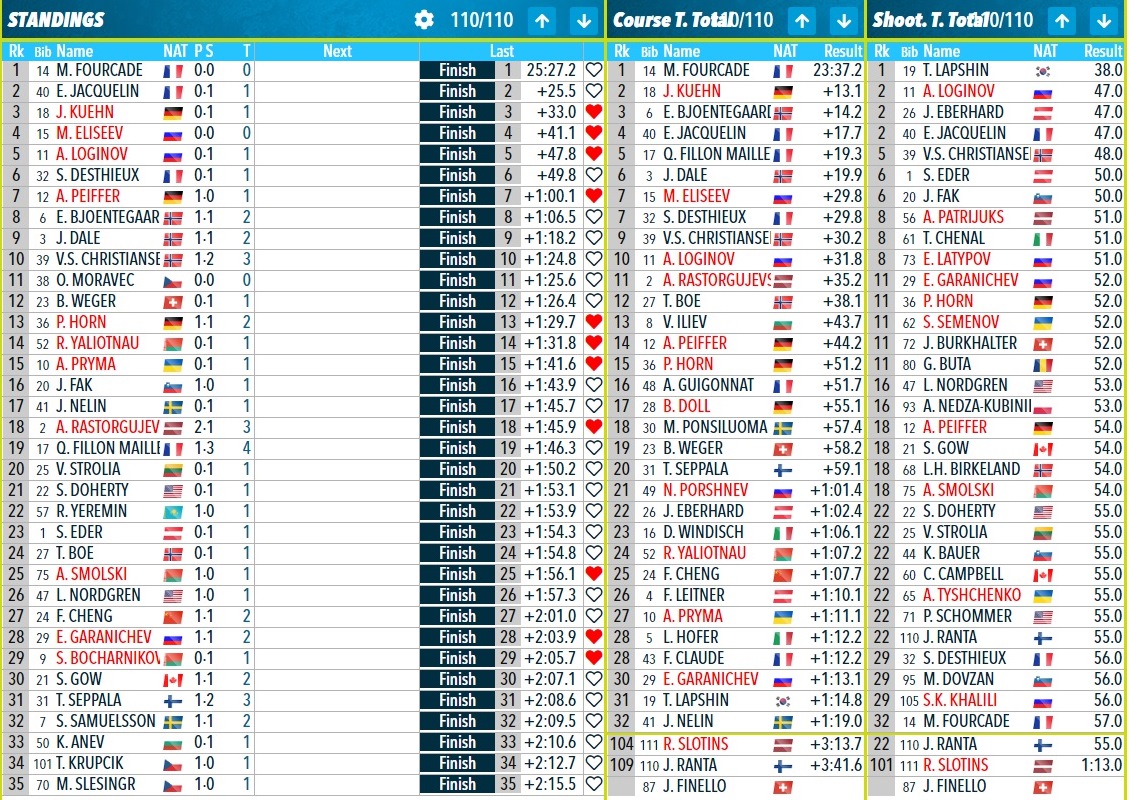This screenshot has height=800, width=1130.
Task: Click up arrow in Course T. Total panel
Action: coord(802,20)
